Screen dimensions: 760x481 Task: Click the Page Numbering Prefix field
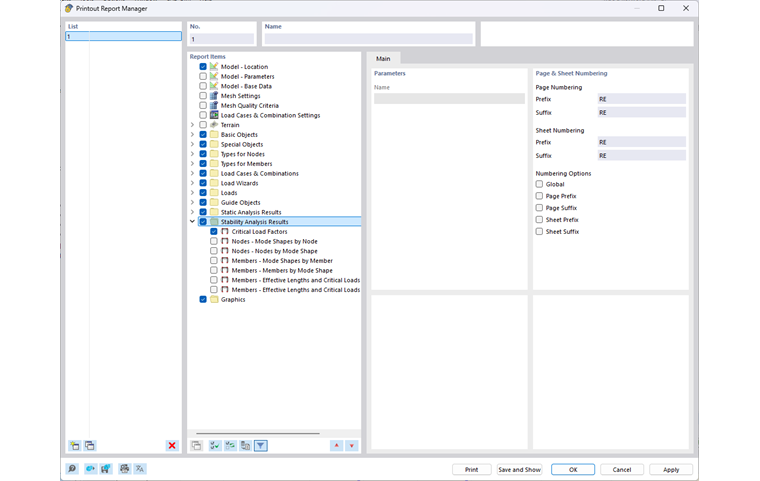pyautogui.click(x=642, y=99)
